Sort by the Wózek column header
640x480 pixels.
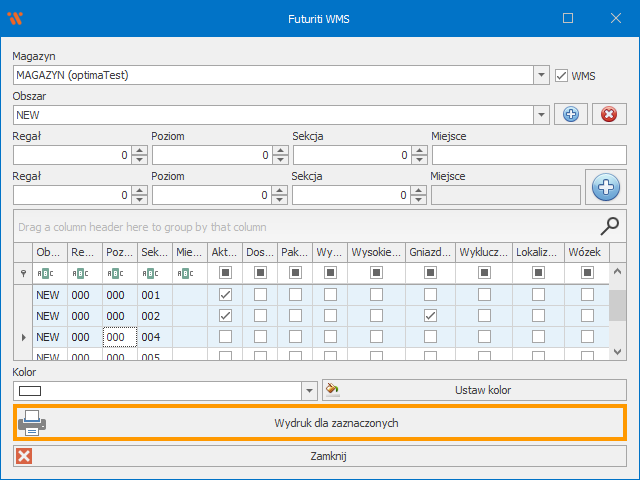[x=586, y=253]
